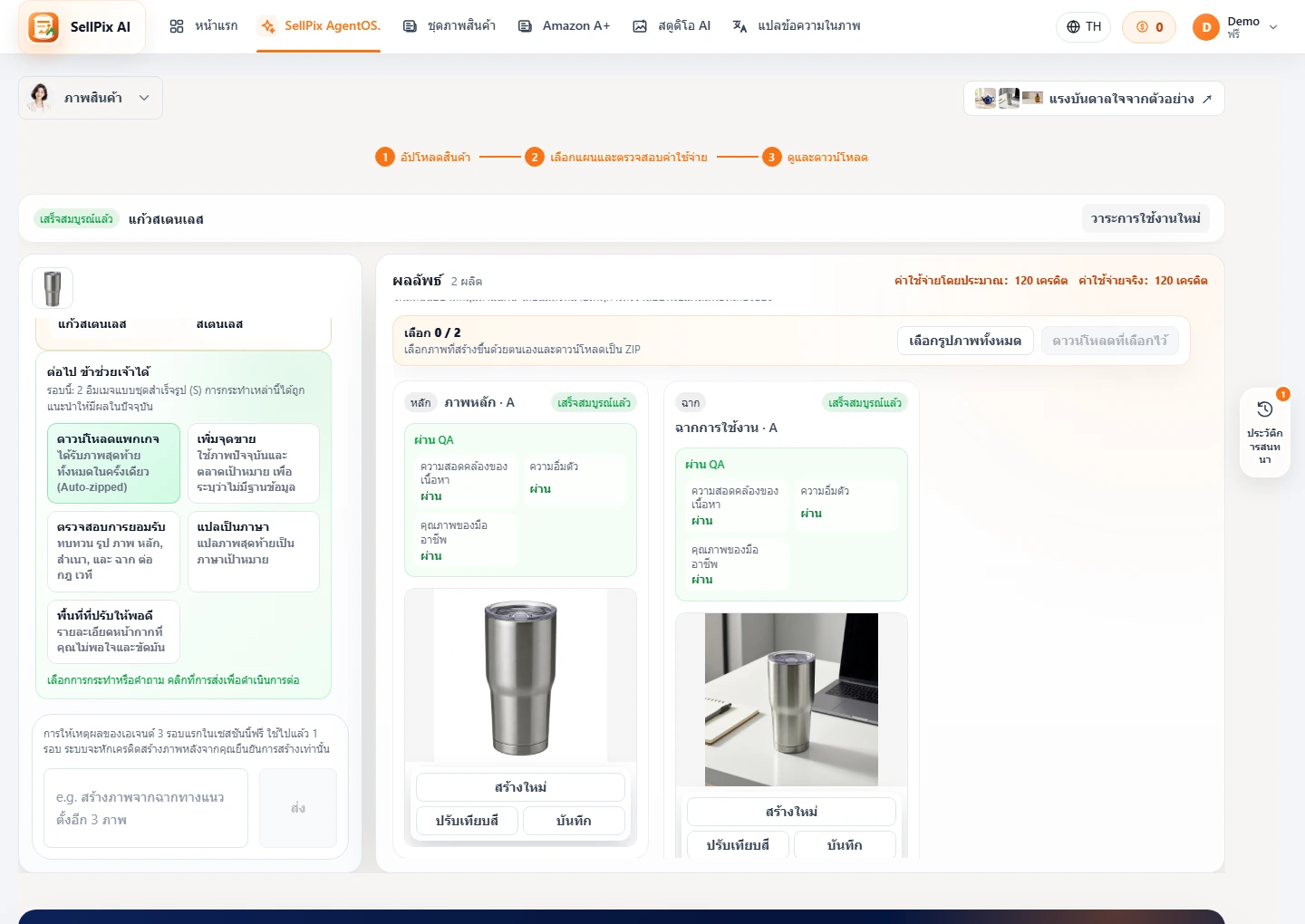Choose the พื้นที่ปรับให้พอดี action card
The image size is (1305, 924).
click(x=113, y=631)
